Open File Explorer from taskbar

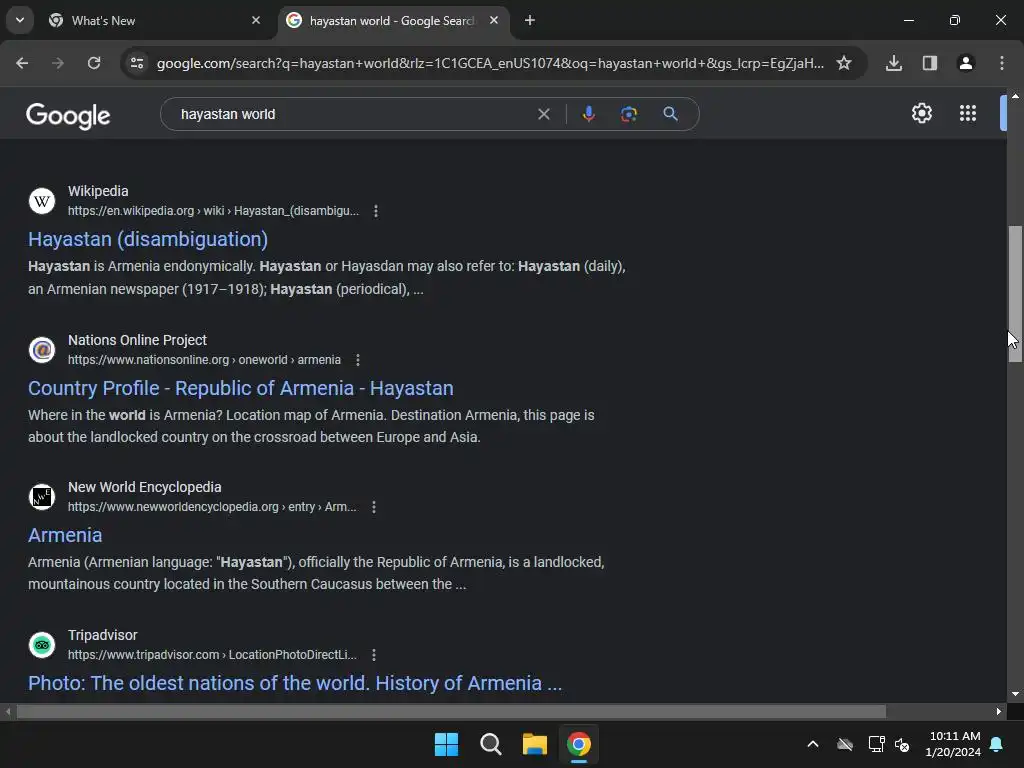[534, 744]
